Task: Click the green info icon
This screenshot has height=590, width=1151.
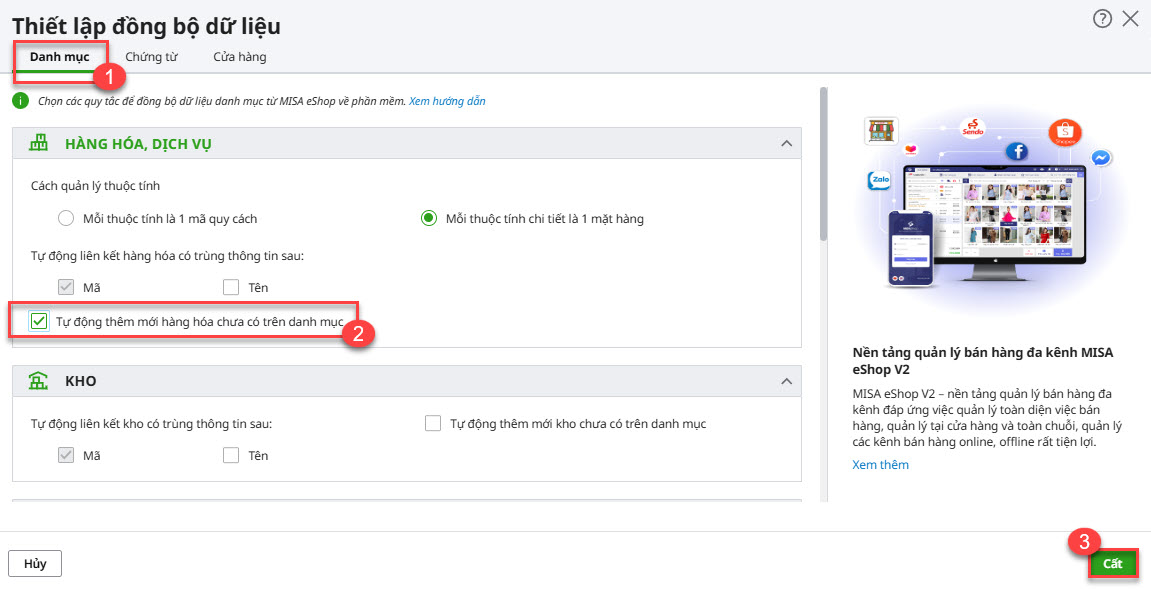Action: click(x=20, y=101)
